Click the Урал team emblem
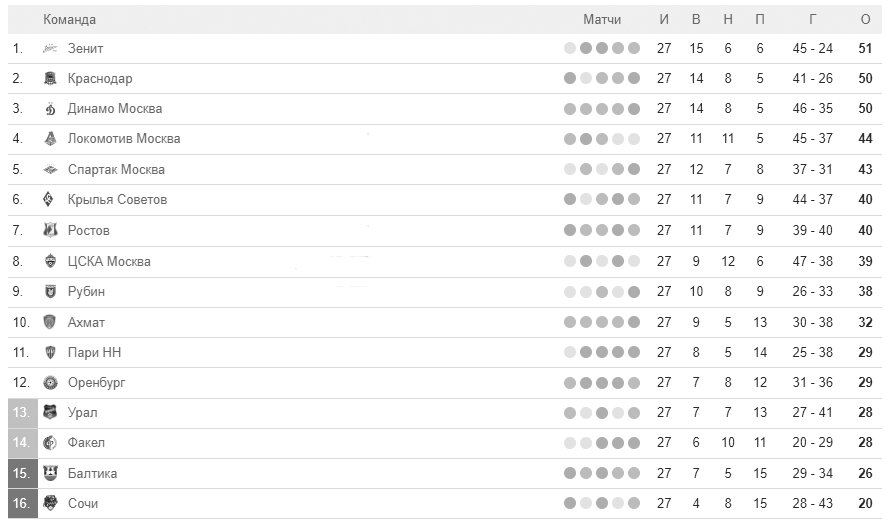 50,412
